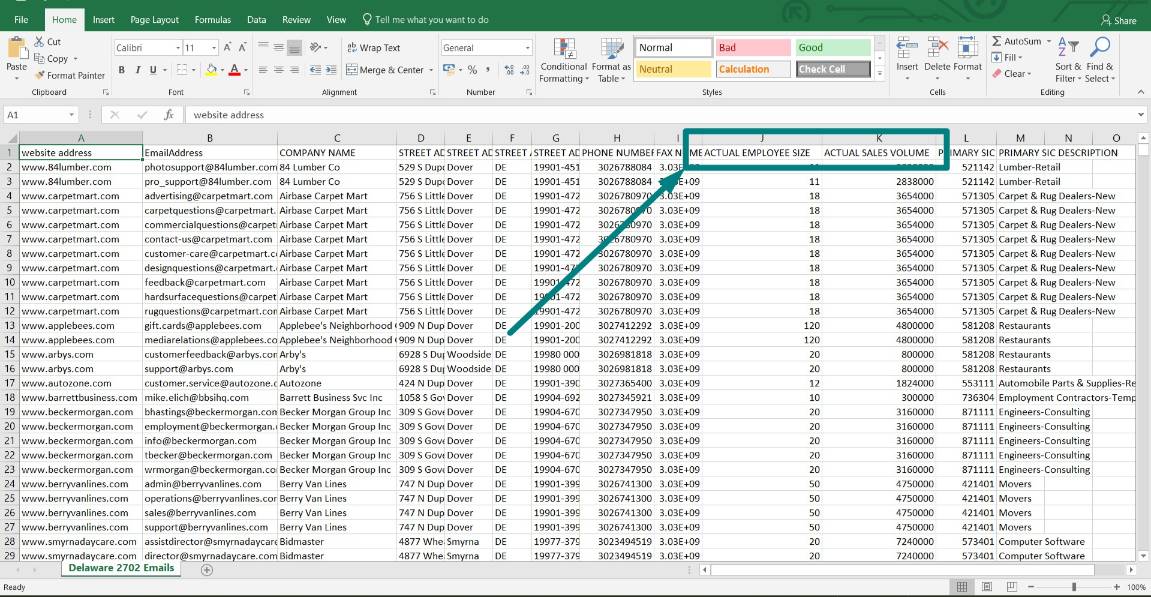Image resolution: width=1151 pixels, height=597 pixels.
Task: Click the Cut scissors icon
Action: click(x=39, y=42)
